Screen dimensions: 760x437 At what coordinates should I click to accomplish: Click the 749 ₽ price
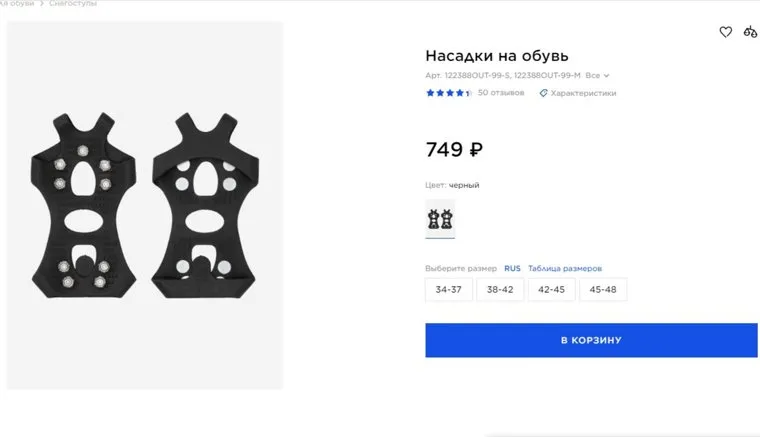click(454, 150)
